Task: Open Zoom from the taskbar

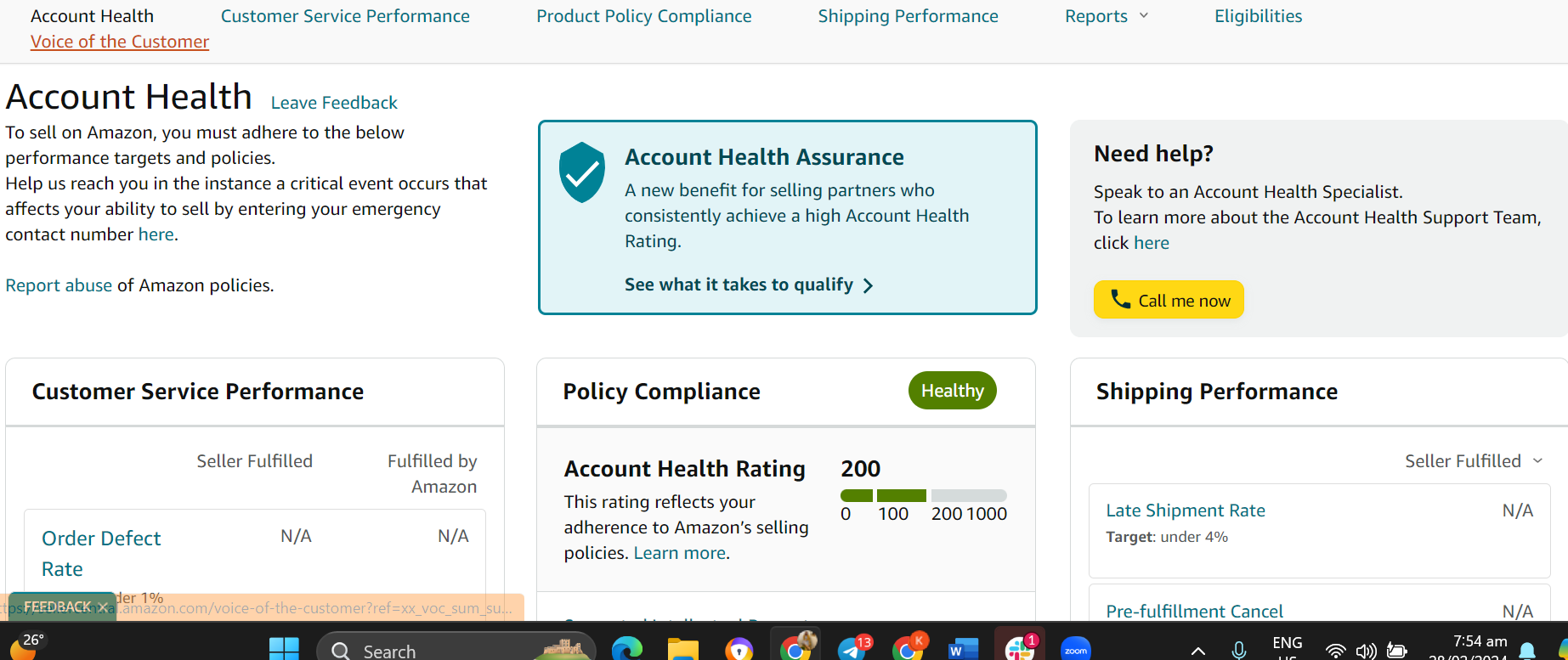Action: click(1076, 650)
